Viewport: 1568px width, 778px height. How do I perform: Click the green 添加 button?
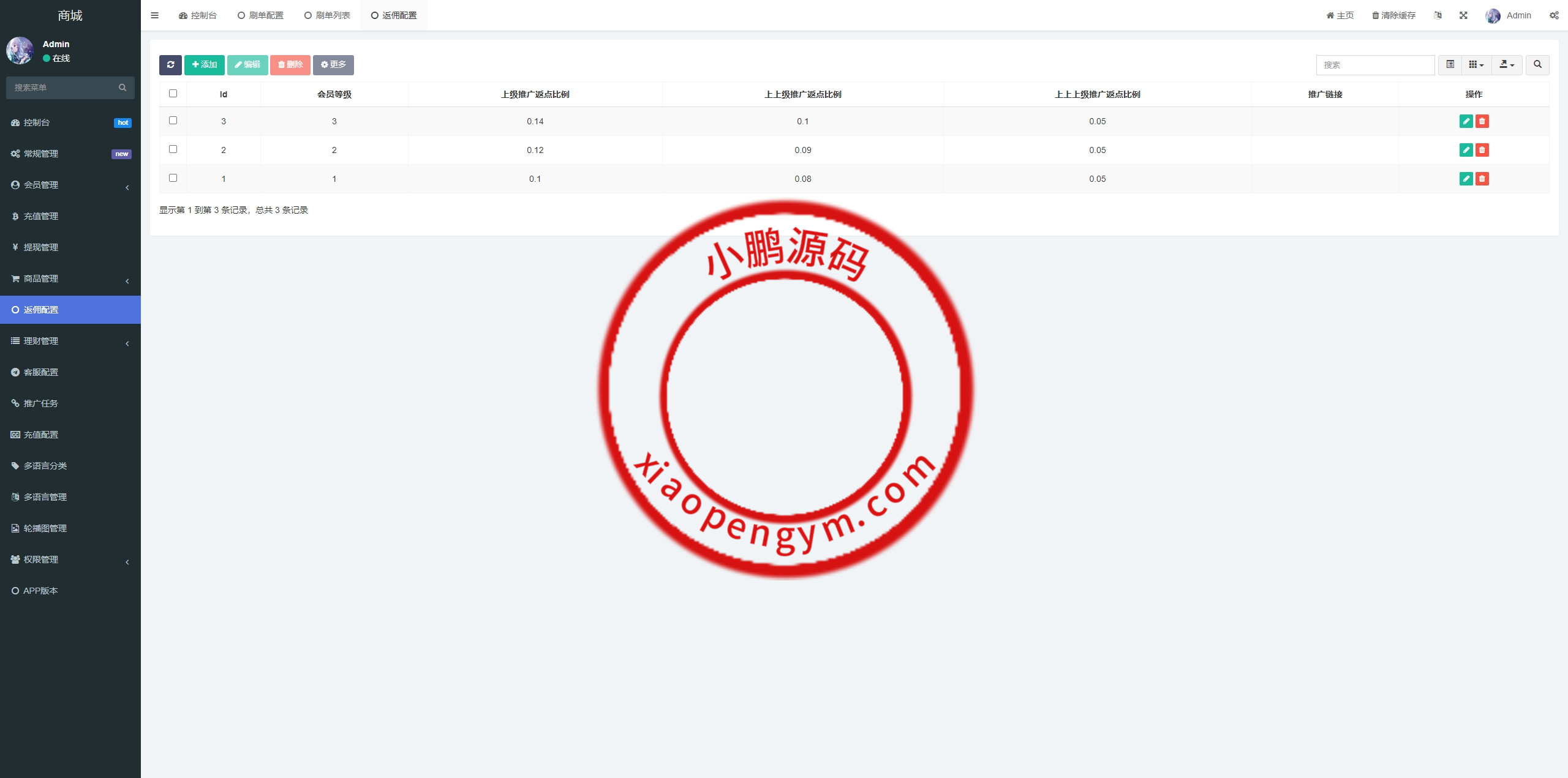(x=204, y=65)
